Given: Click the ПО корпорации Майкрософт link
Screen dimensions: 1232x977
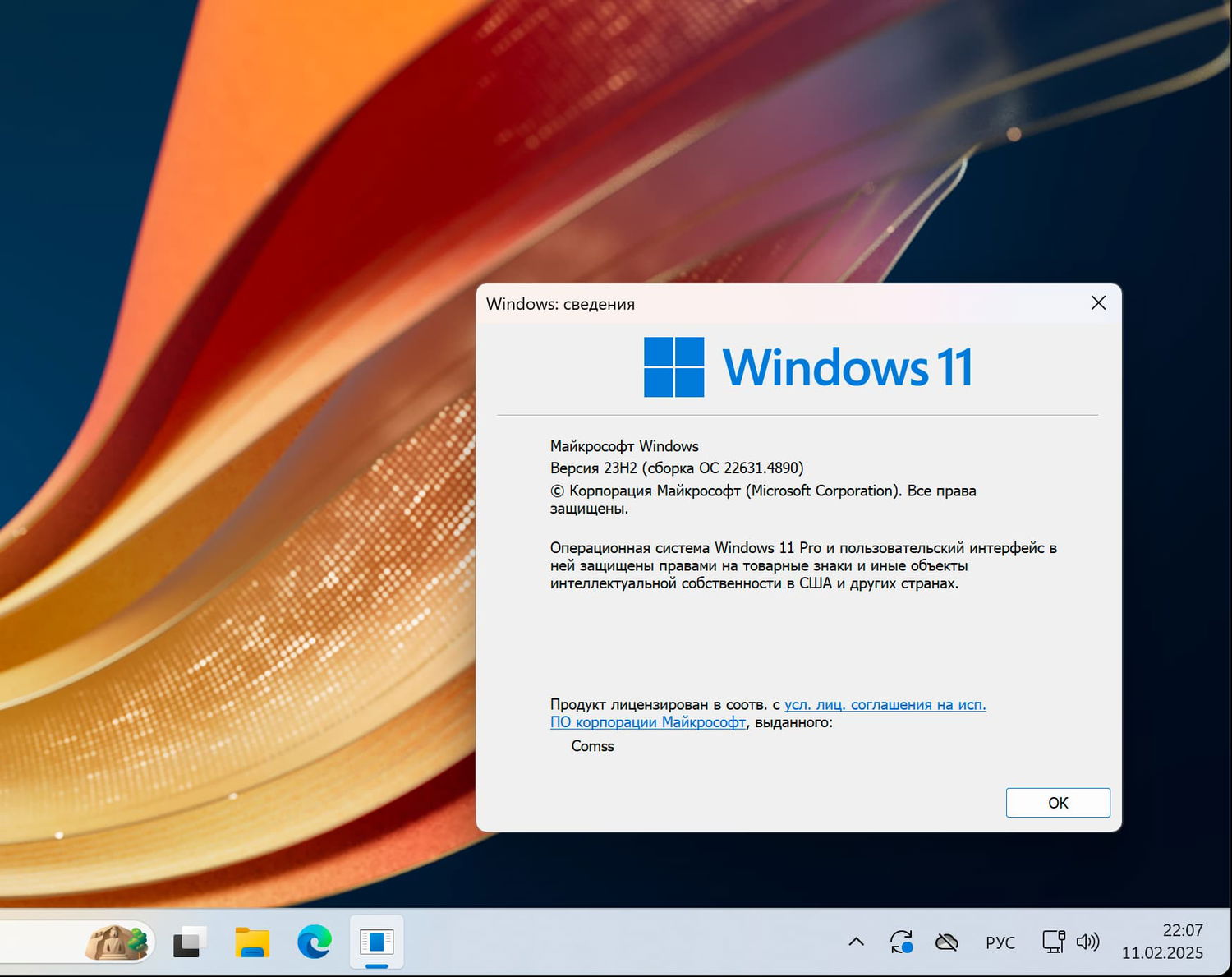Looking at the screenshot, I should [648, 722].
